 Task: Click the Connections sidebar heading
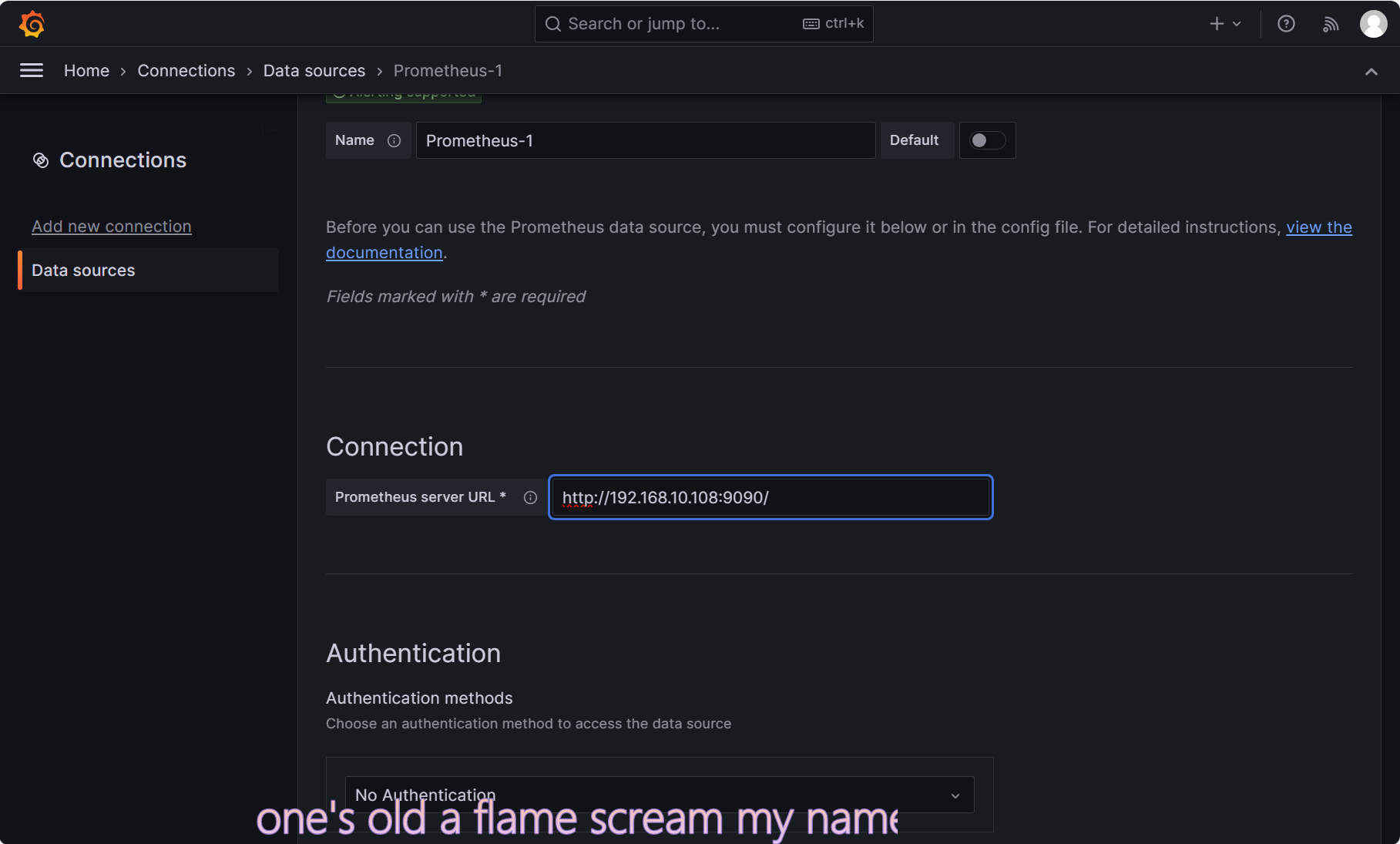(x=123, y=160)
